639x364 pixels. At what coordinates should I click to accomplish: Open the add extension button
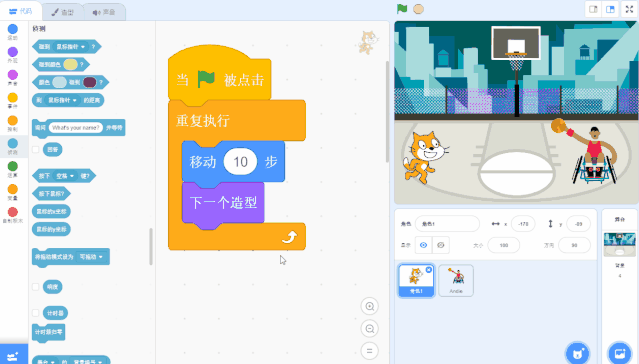click(13, 355)
